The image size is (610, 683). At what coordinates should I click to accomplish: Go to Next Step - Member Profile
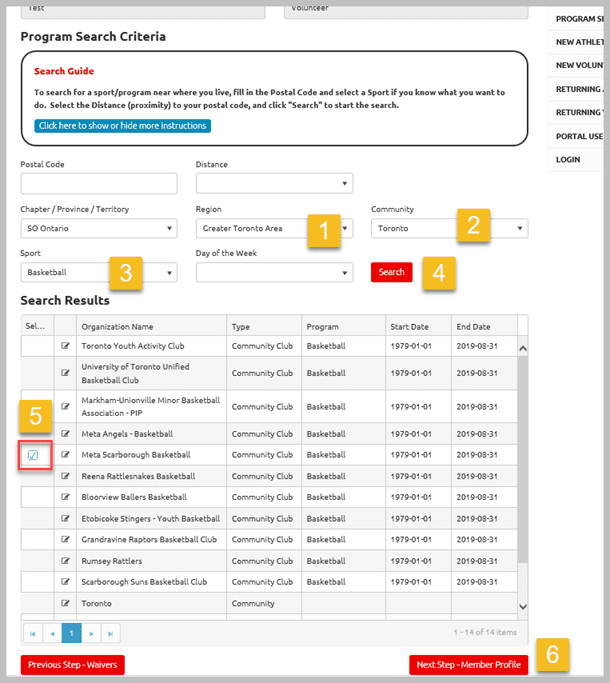click(x=468, y=665)
